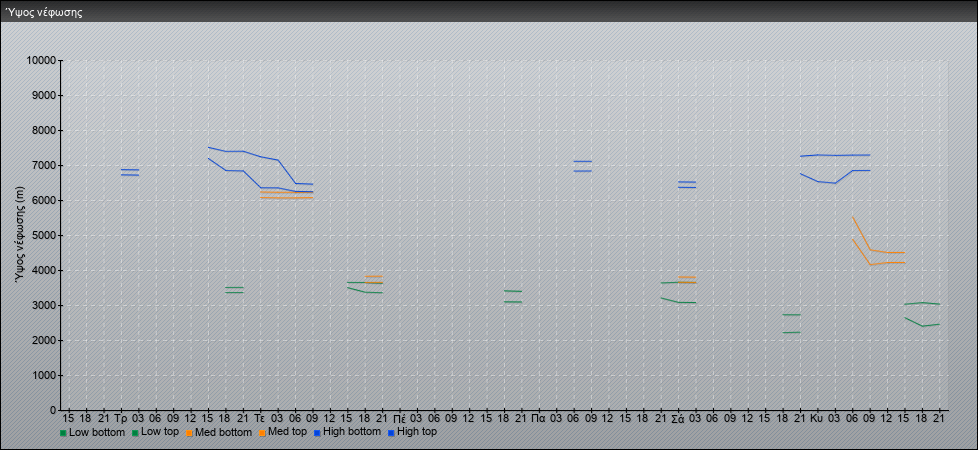This screenshot has width=978, height=450.
Task: Toggle the High bottom legend label
Action: click(352, 432)
